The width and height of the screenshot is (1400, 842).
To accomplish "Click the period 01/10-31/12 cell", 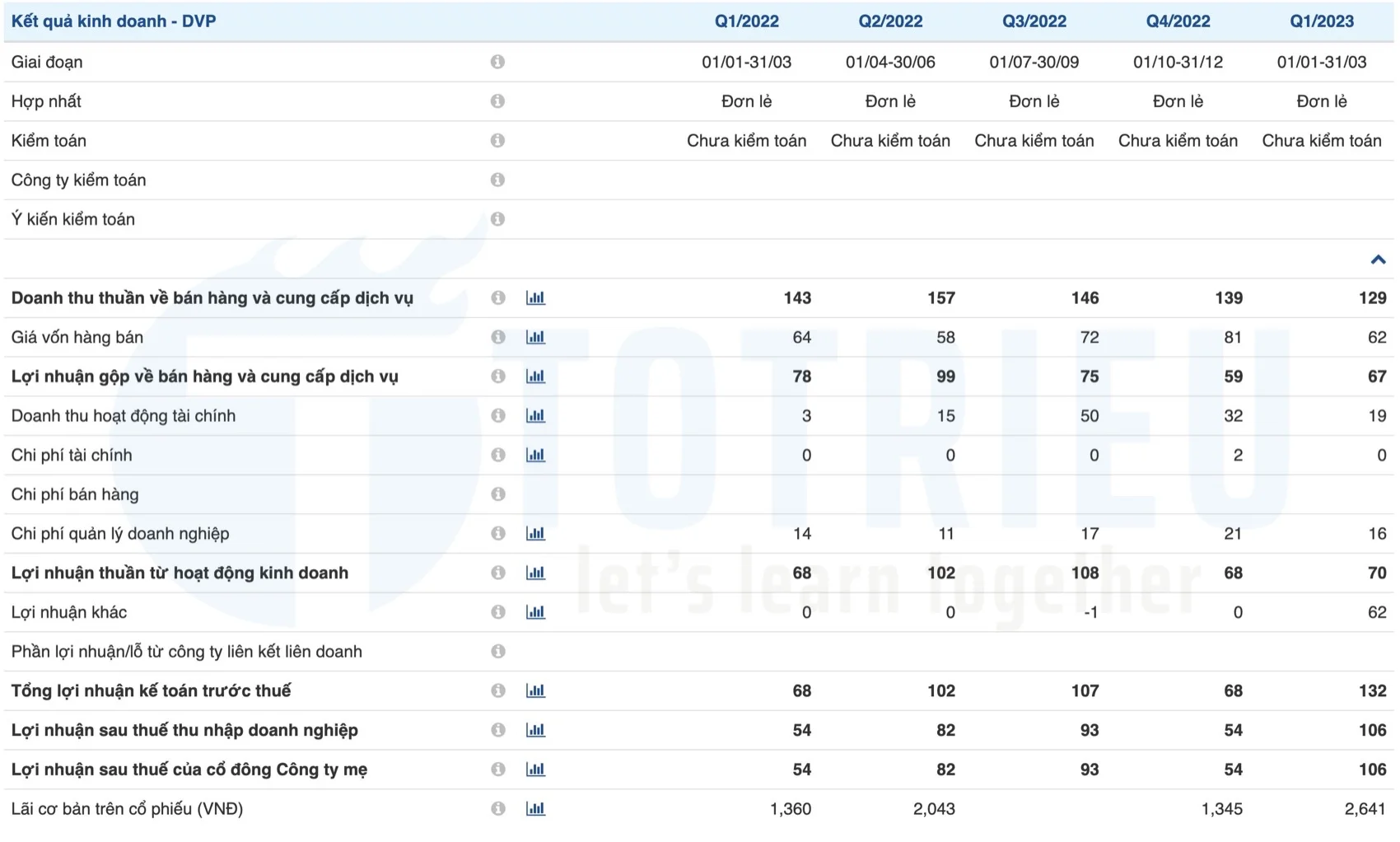I will tap(1178, 62).
